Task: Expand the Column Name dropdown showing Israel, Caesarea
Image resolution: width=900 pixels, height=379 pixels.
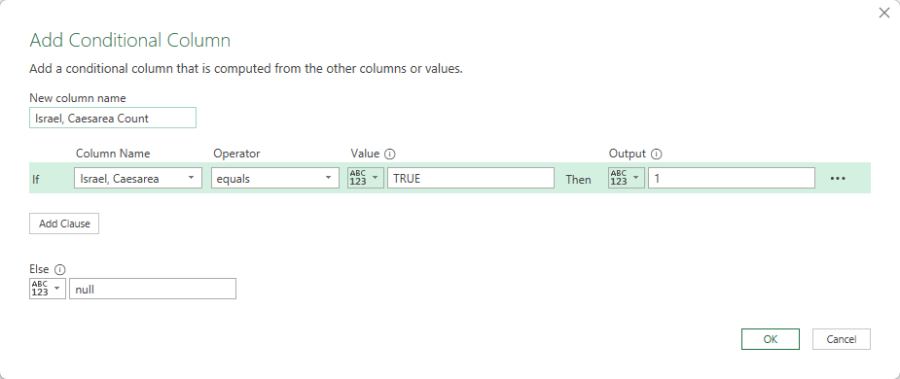Action: pyautogui.click(x=138, y=178)
